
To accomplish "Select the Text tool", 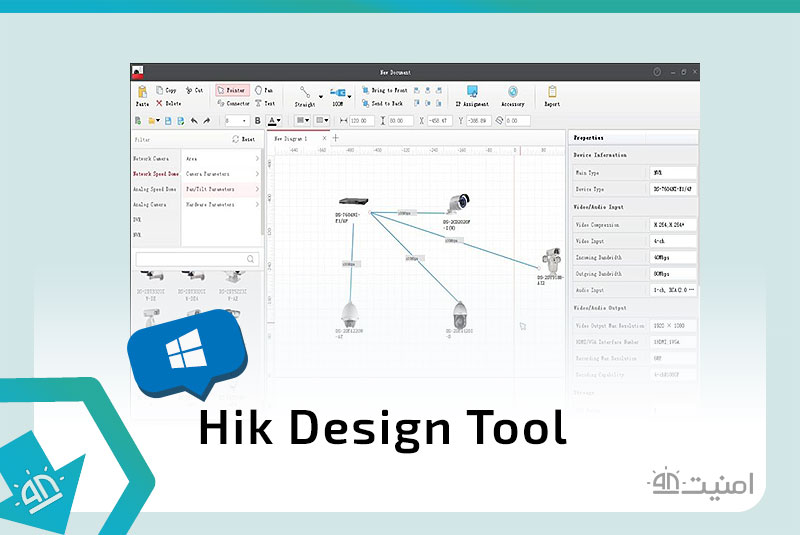I will [x=265, y=104].
